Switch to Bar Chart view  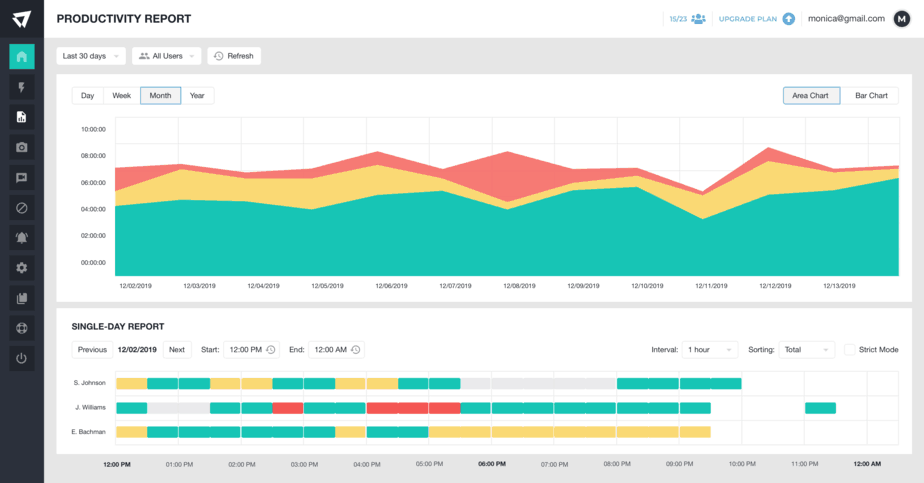(x=870, y=95)
